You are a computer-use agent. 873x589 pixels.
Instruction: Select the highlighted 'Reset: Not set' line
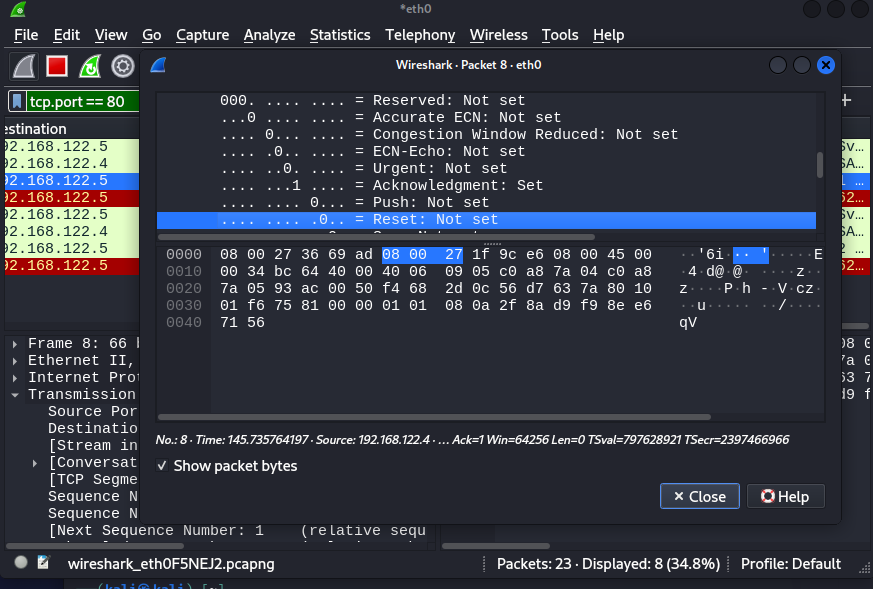coord(486,220)
